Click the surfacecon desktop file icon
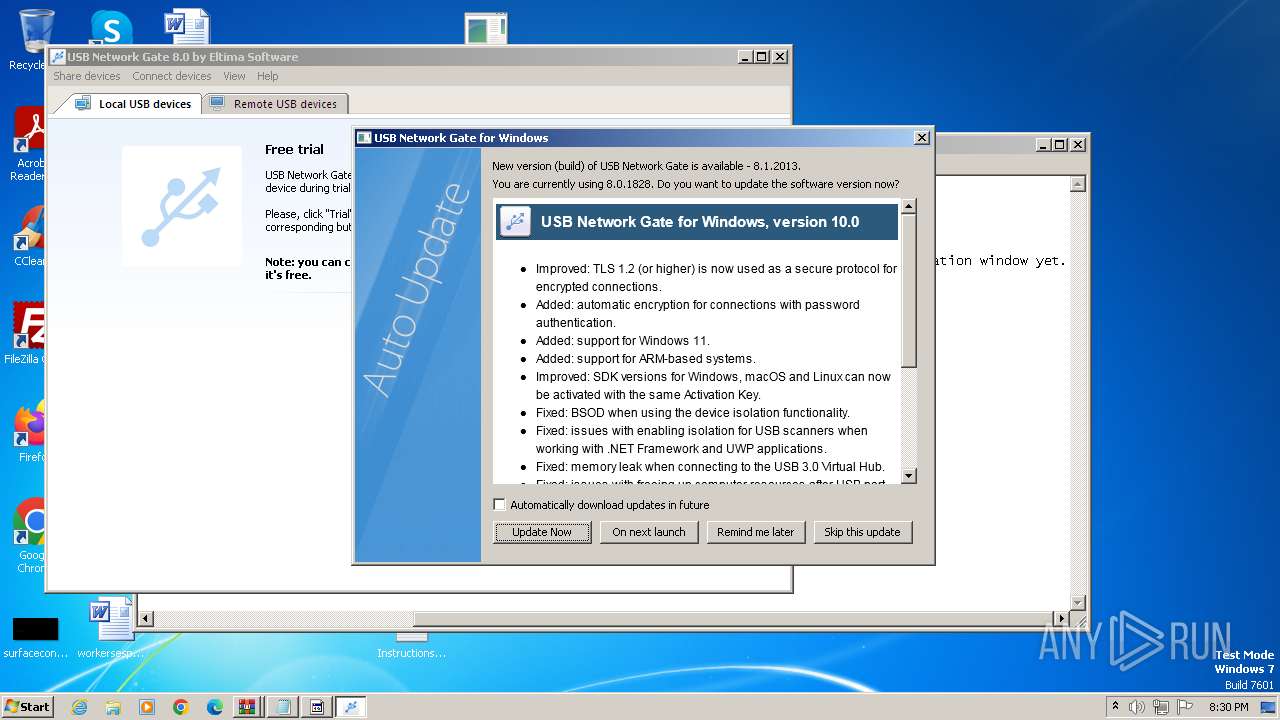The width and height of the screenshot is (1280, 720). click(36, 636)
